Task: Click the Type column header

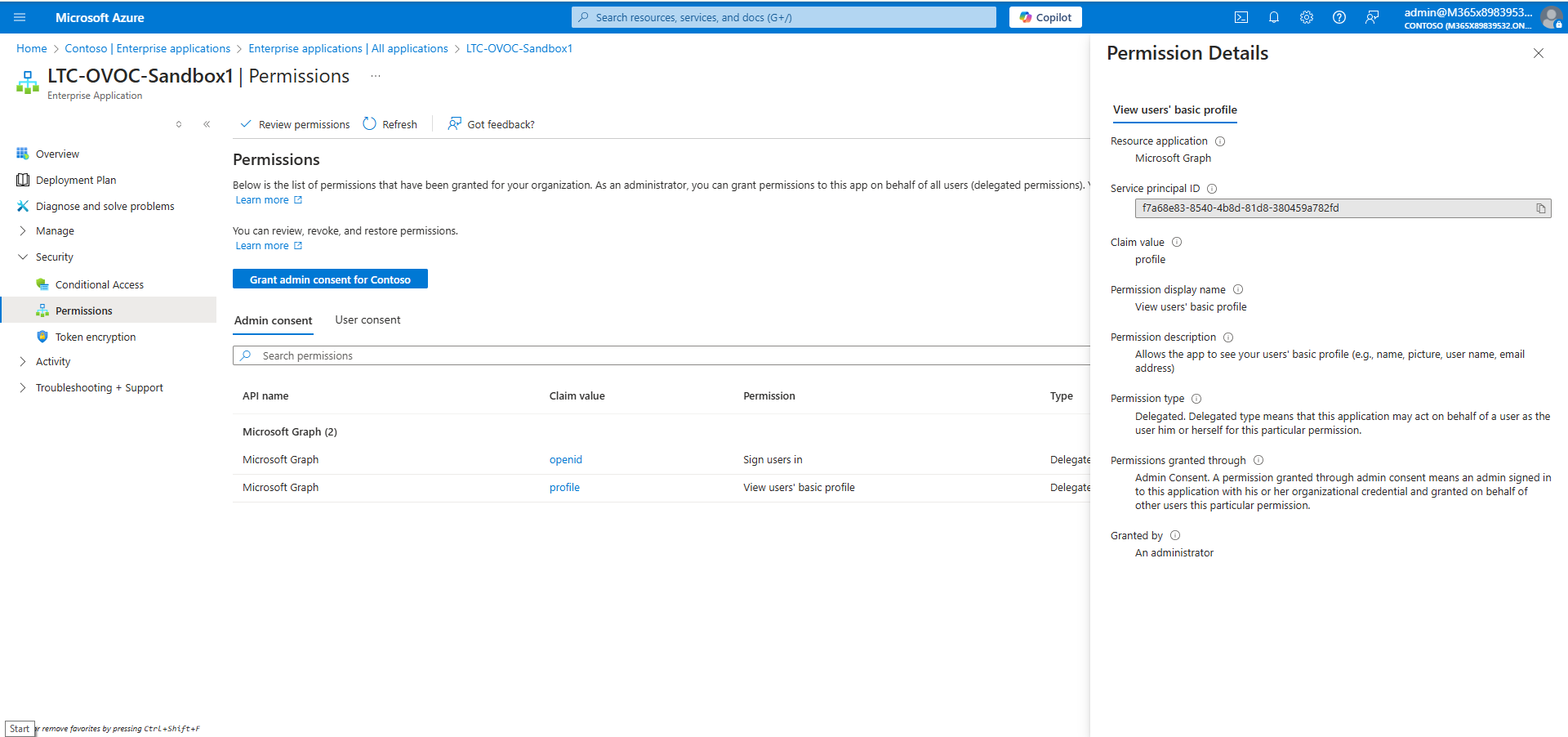Action: (1062, 396)
